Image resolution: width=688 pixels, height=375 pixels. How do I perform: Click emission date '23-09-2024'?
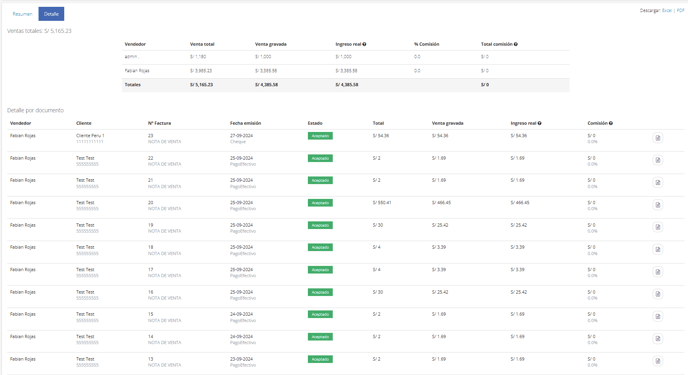[x=241, y=359]
